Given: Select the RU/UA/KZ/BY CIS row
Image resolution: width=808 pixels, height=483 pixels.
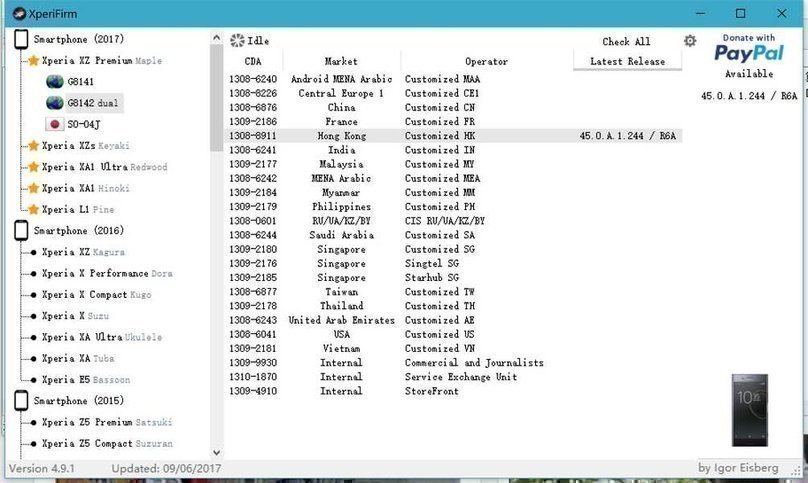Looking at the screenshot, I should click(x=453, y=221).
